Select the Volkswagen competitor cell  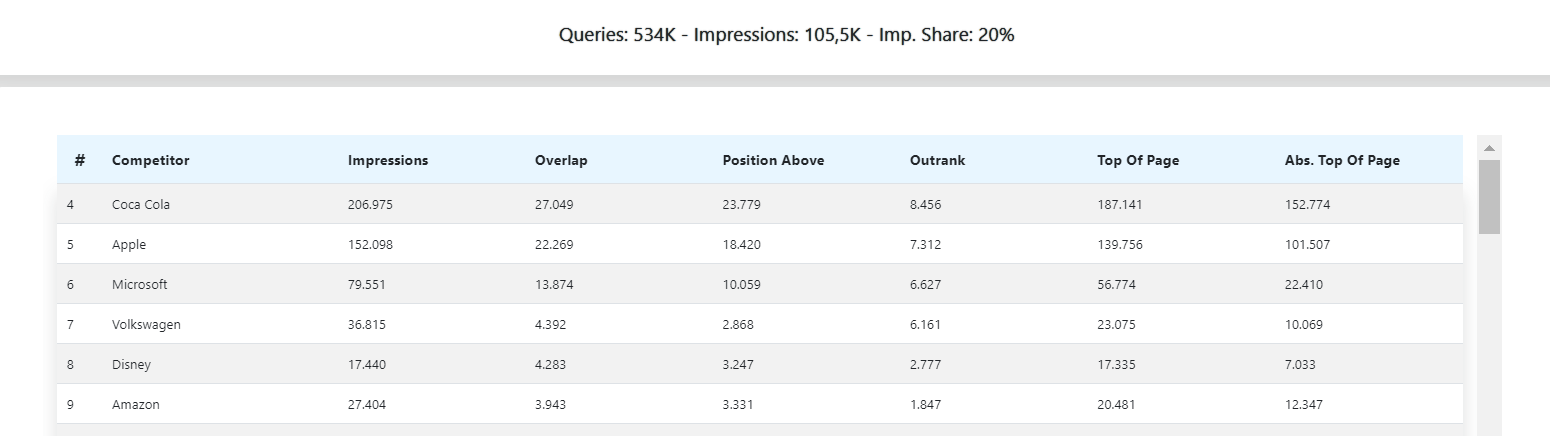tap(146, 324)
